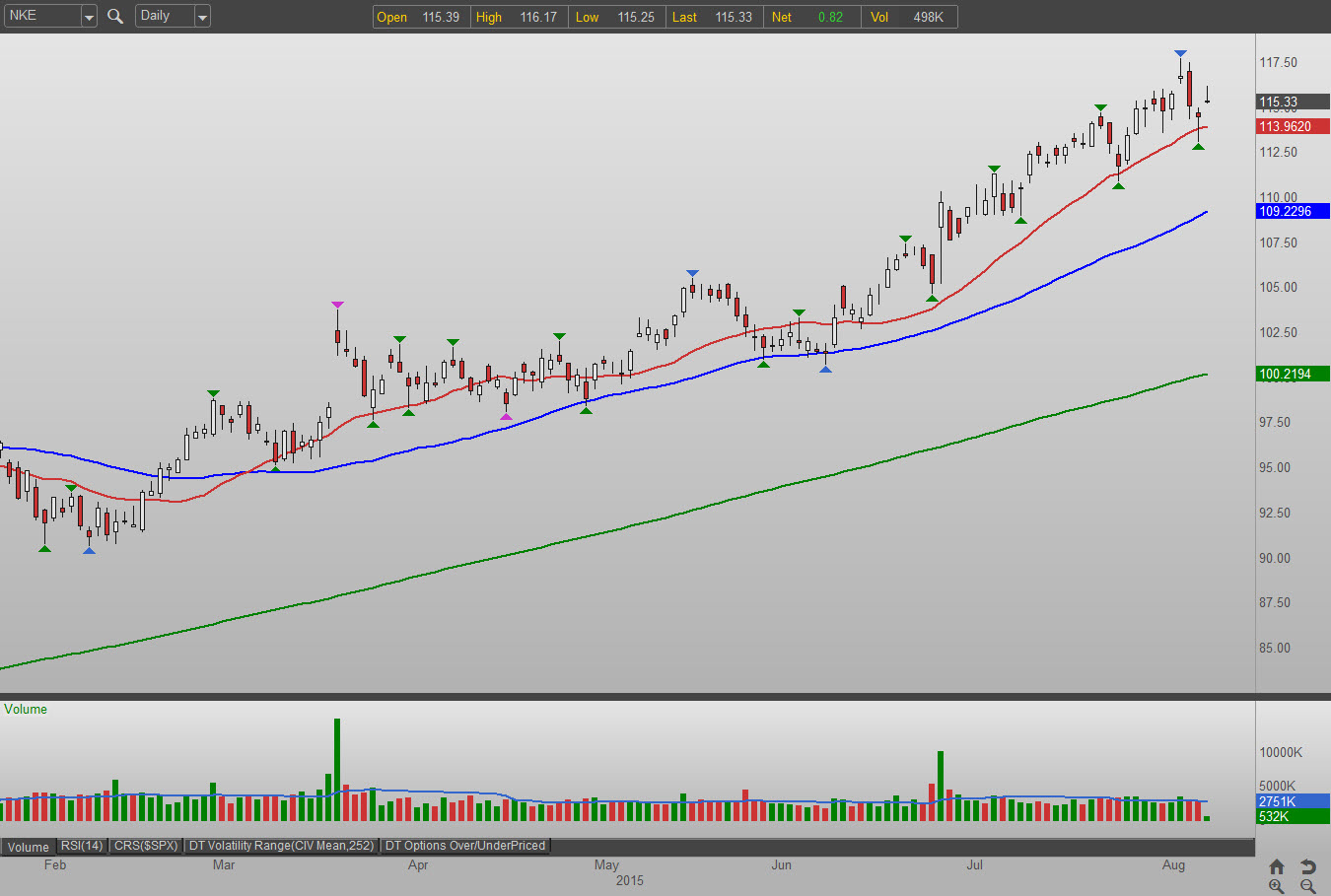Click the tallest green volume bar in March
The width and height of the screenshot is (1331, 896).
coord(337,770)
